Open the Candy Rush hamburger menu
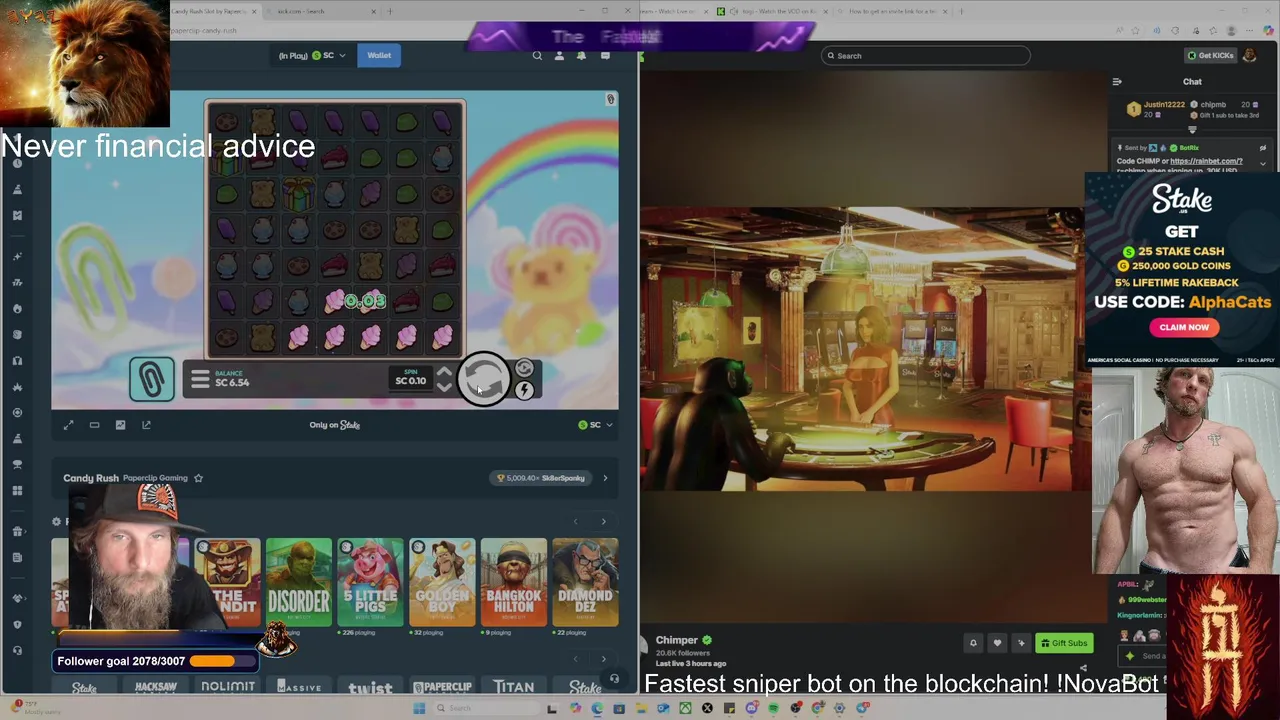 tap(199, 380)
